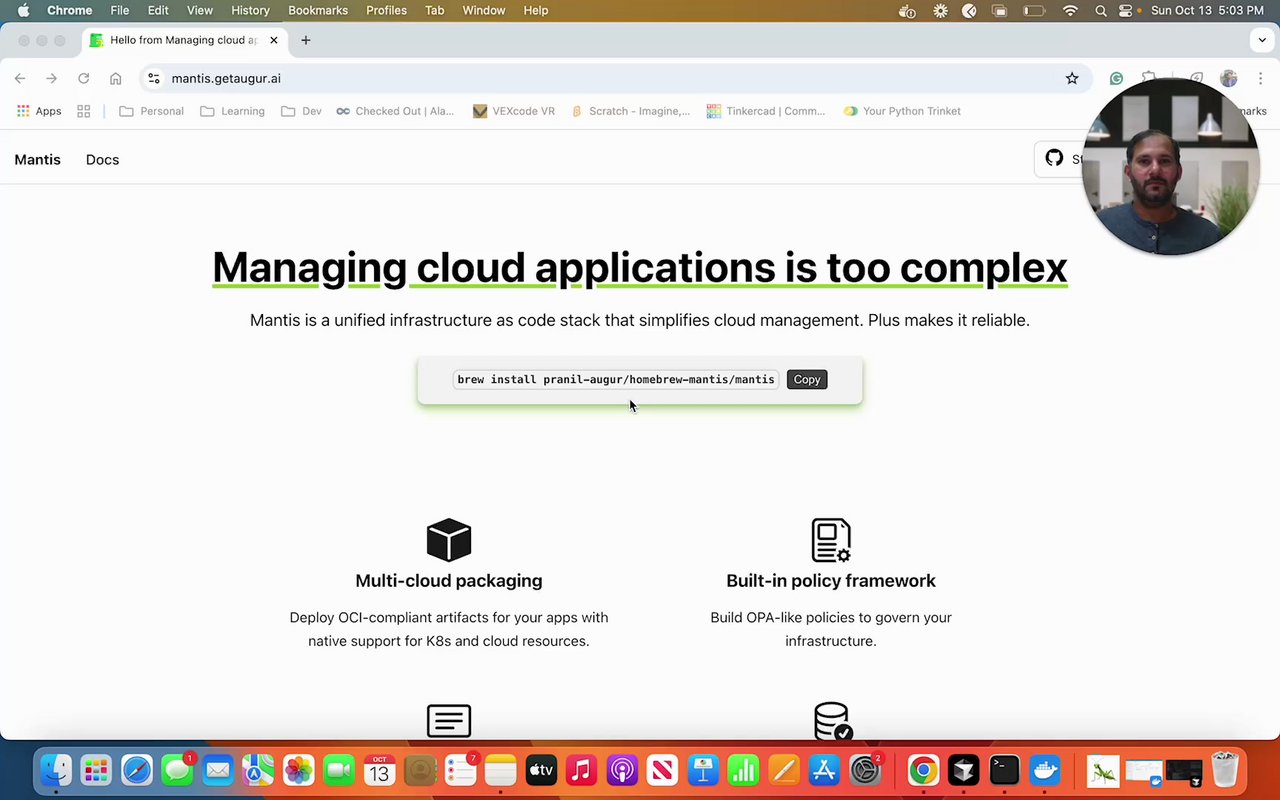Expand the tab search dropdown arrow
This screenshot has width=1280, height=800.
pos(1262,40)
